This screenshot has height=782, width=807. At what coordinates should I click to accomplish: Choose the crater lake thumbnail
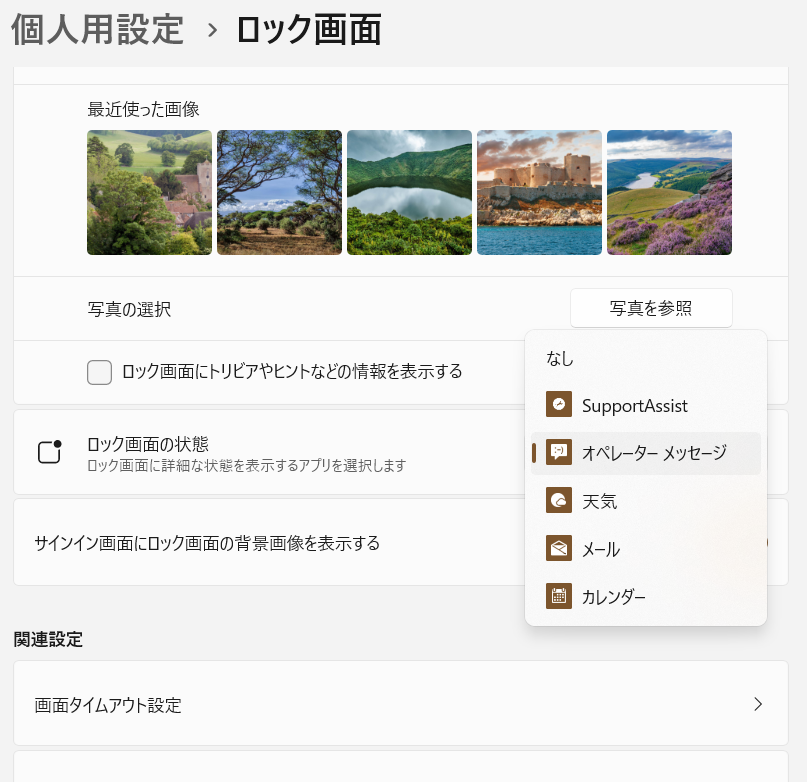tap(409, 193)
